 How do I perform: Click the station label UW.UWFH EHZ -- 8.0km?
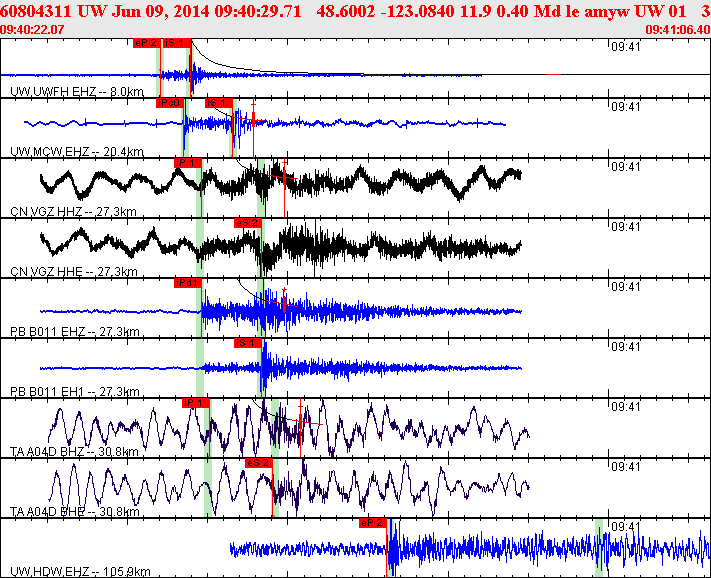coord(77,92)
